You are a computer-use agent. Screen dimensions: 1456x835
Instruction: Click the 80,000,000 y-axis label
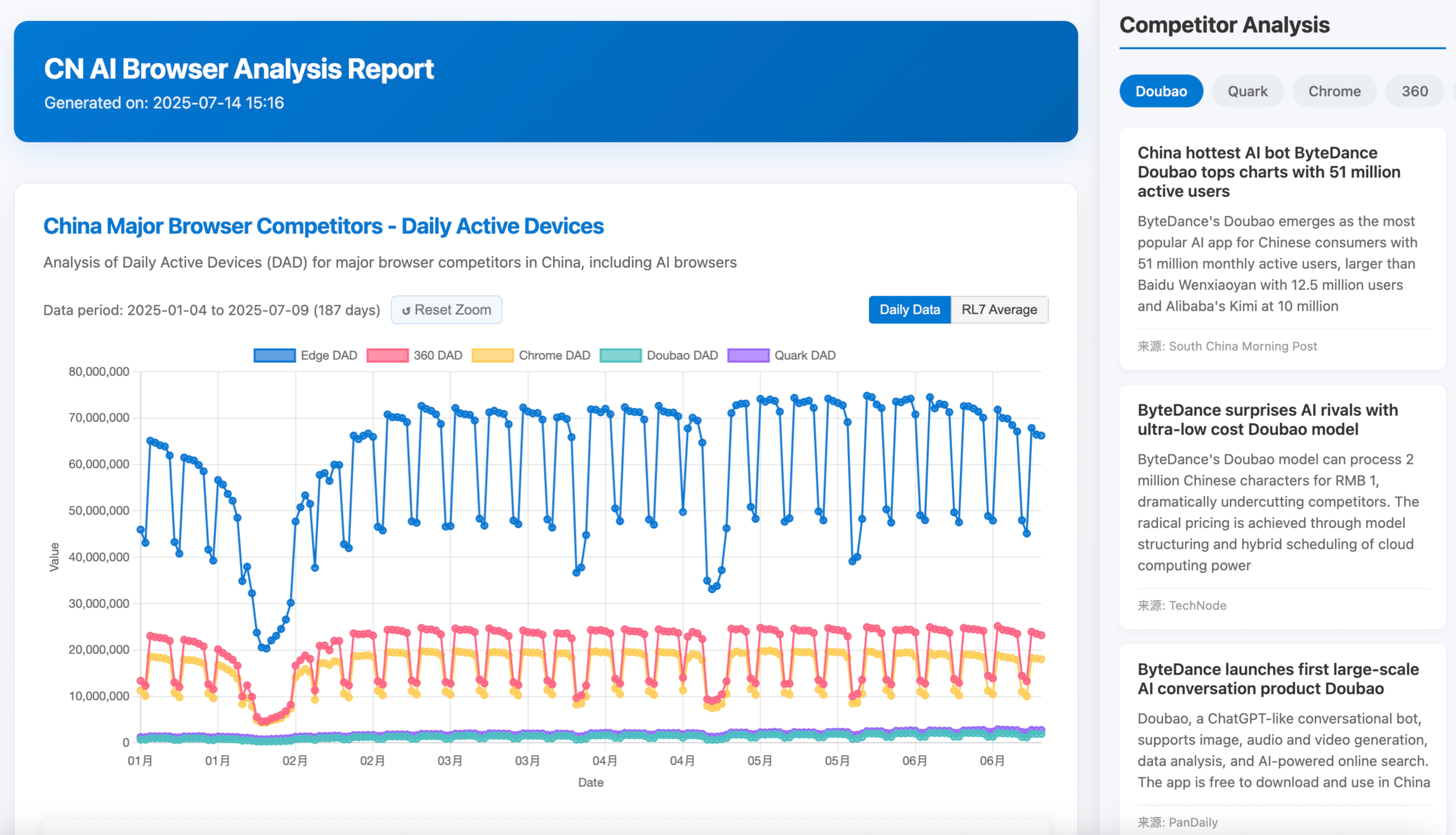(x=99, y=372)
